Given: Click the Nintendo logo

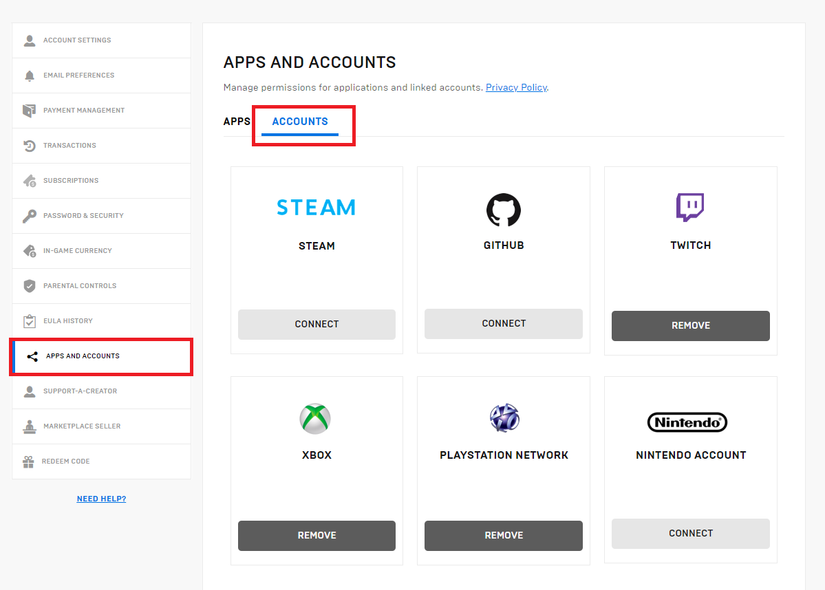Looking at the screenshot, I should click(x=687, y=422).
